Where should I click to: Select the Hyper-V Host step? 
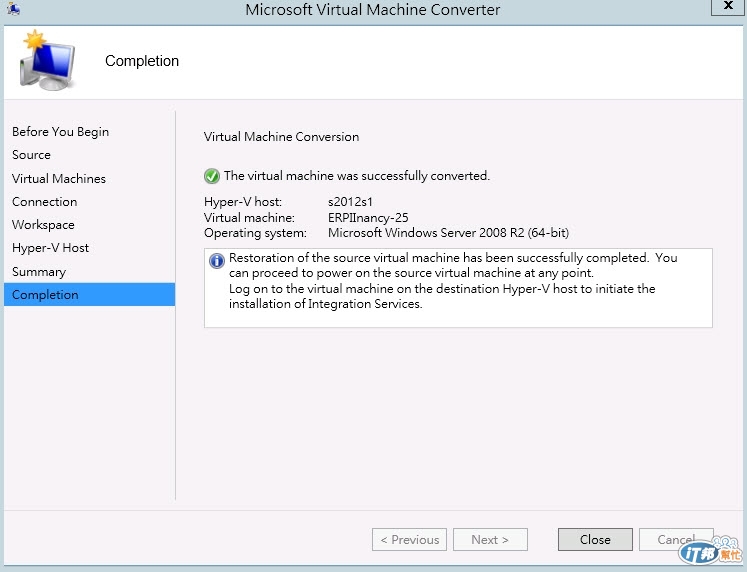[50, 248]
